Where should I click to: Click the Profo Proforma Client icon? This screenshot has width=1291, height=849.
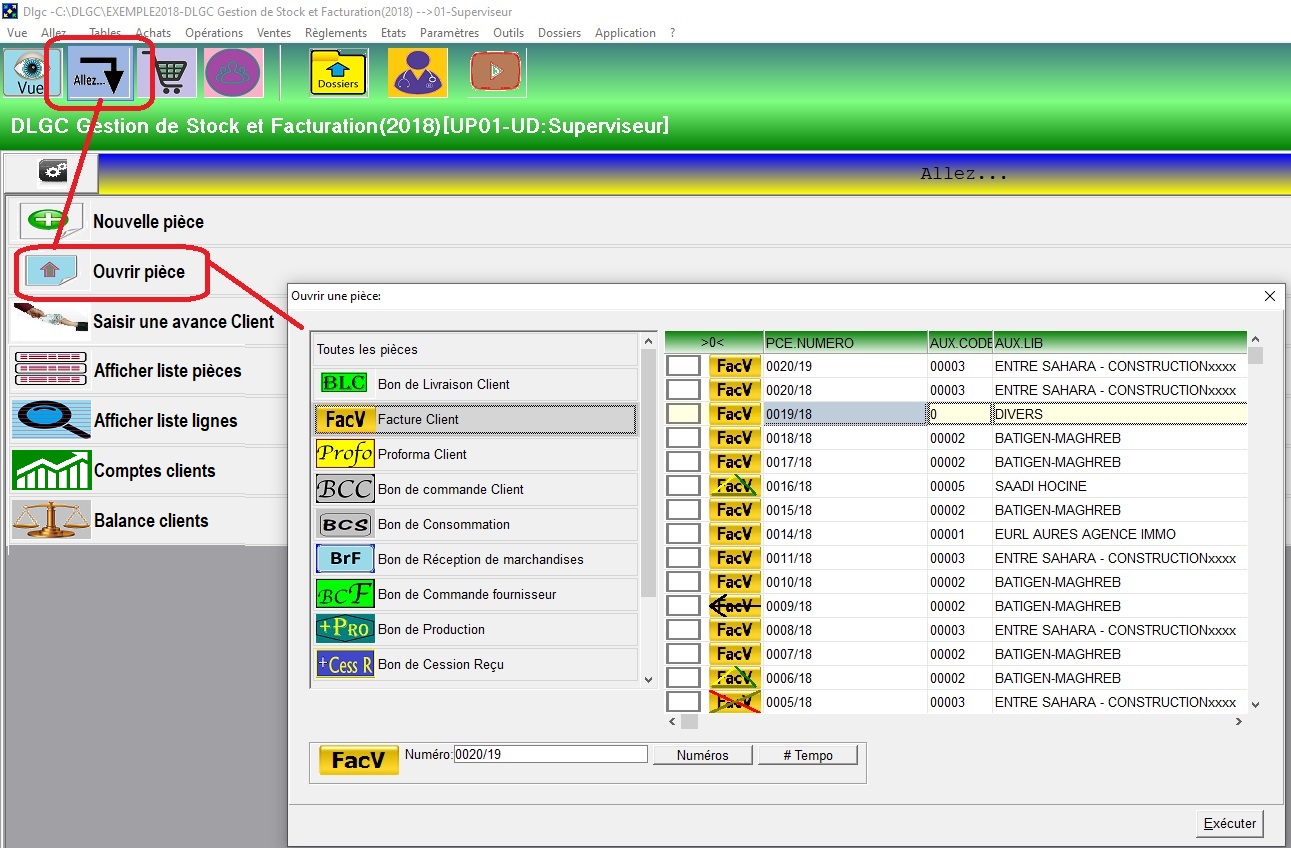coord(345,454)
